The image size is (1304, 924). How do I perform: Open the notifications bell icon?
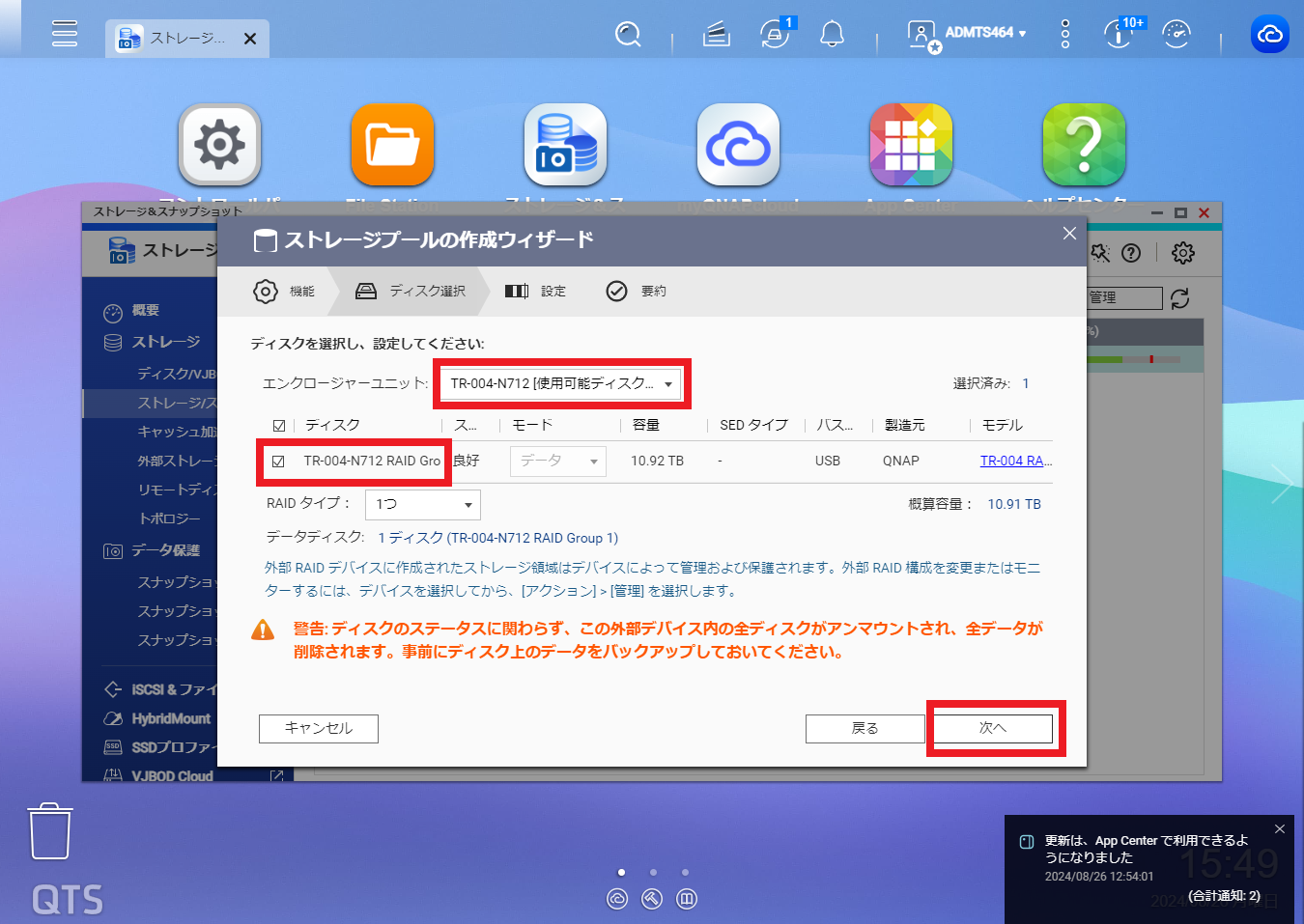pyautogui.click(x=832, y=35)
